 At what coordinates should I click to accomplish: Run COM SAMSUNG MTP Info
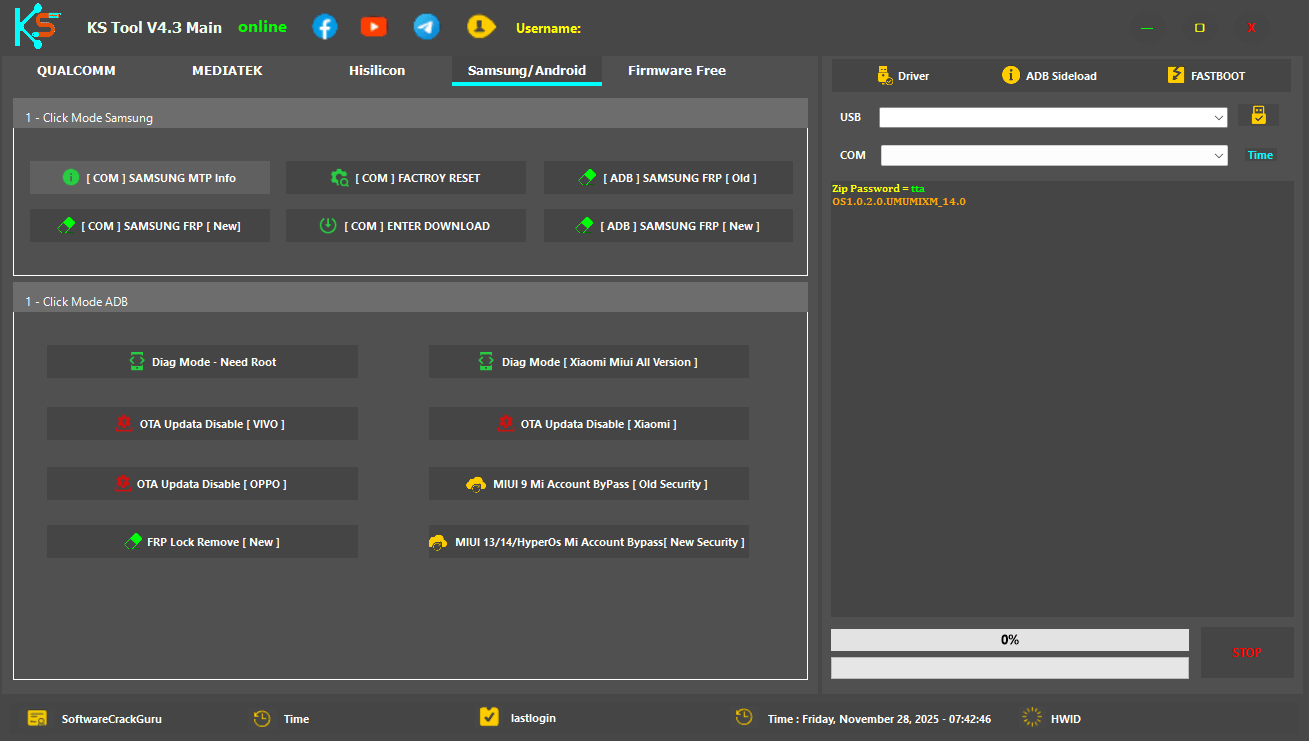[149, 177]
